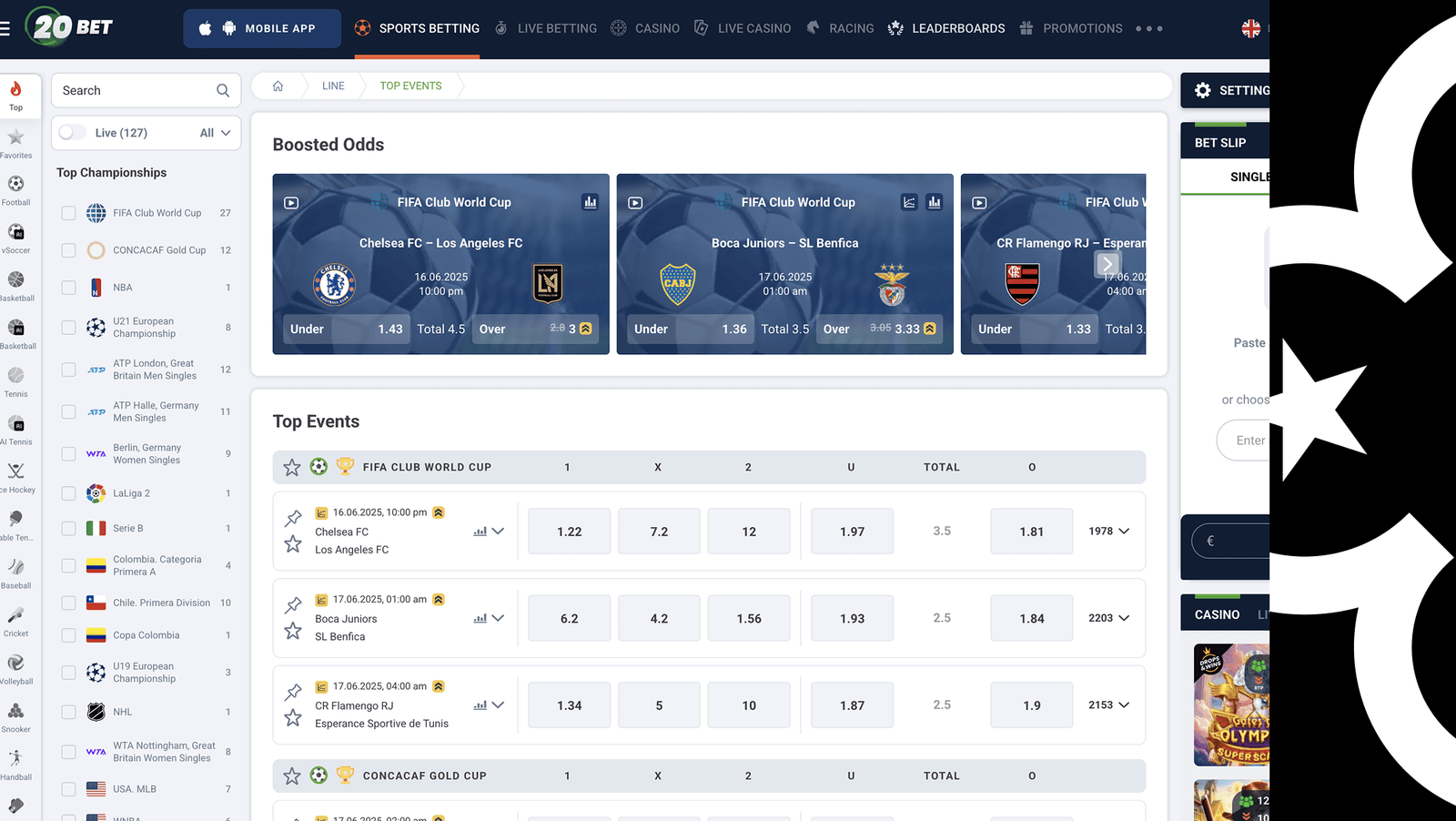Image resolution: width=1456 pixels, height=821 pixels.
Task: Bet on Chelsea FC win odds 1.22
Action: coord(569,532)
